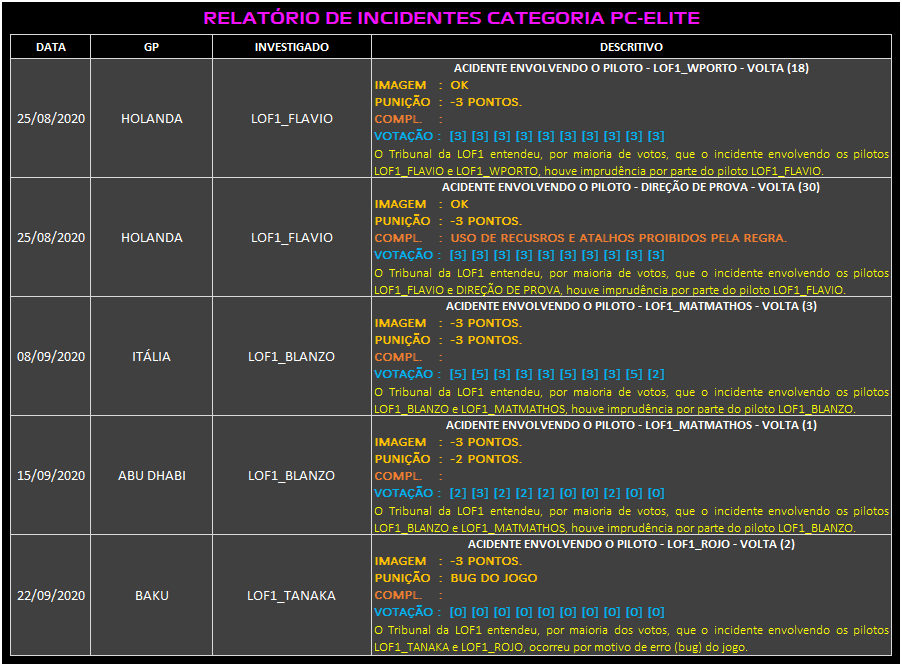The width and height of the screenshot is (902, 666).
Task: Click the PUNIÇÃO label in the BAKU row
Action: pyautogui.click(x=402, y=578)
